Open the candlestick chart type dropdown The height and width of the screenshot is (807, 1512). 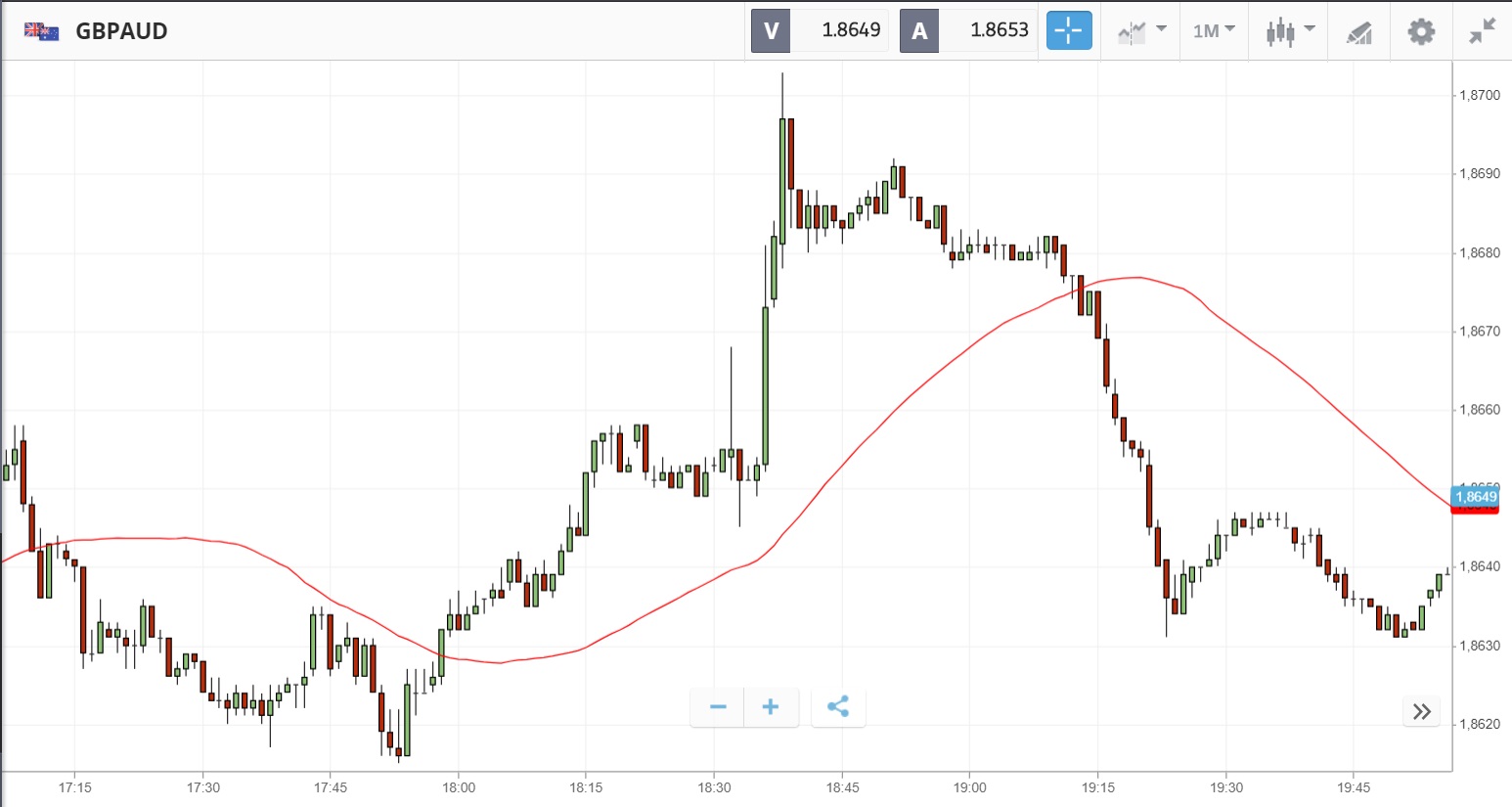point(1290,31)
